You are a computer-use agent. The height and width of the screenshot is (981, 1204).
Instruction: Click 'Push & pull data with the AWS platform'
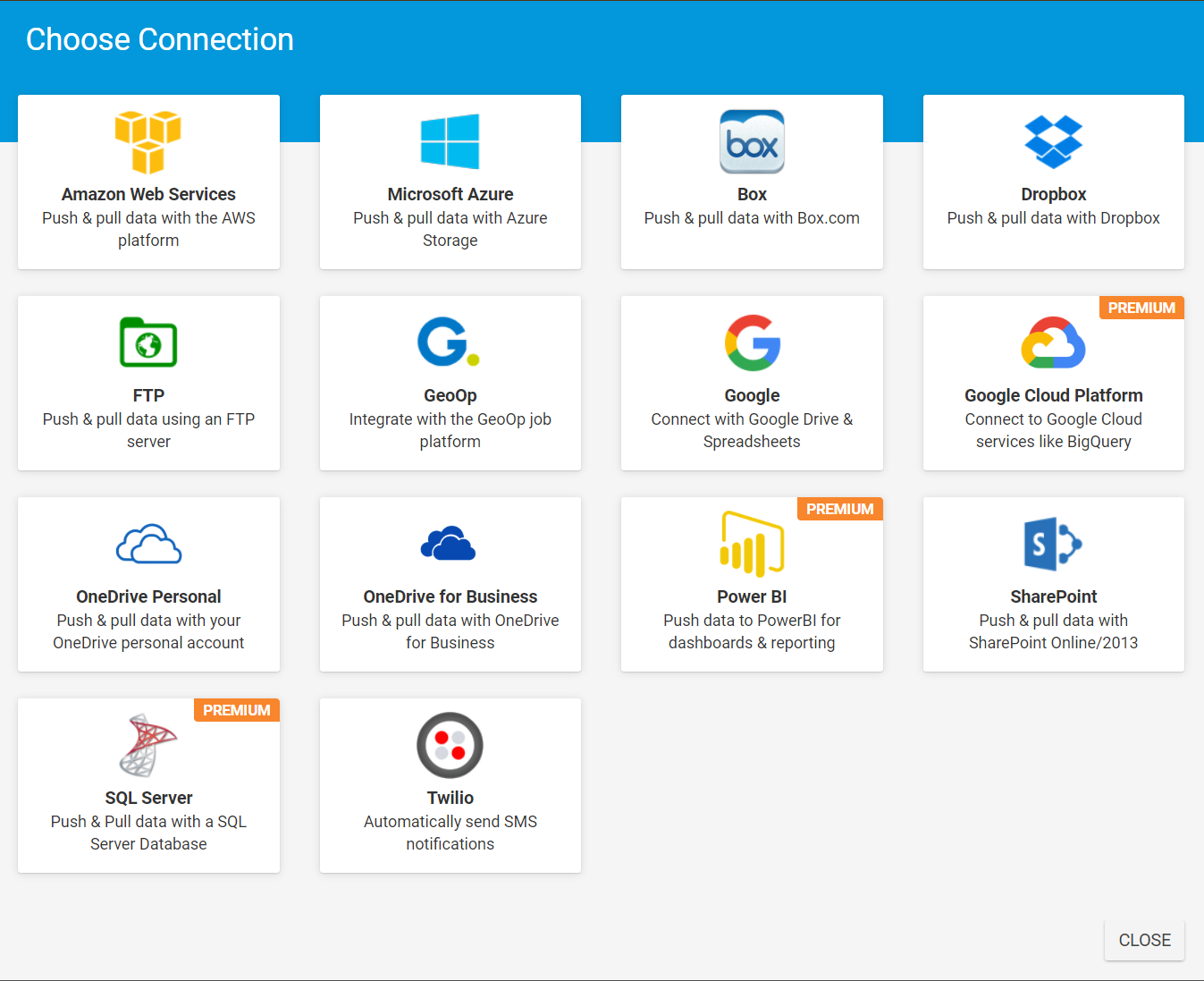(x=148, y=229)
